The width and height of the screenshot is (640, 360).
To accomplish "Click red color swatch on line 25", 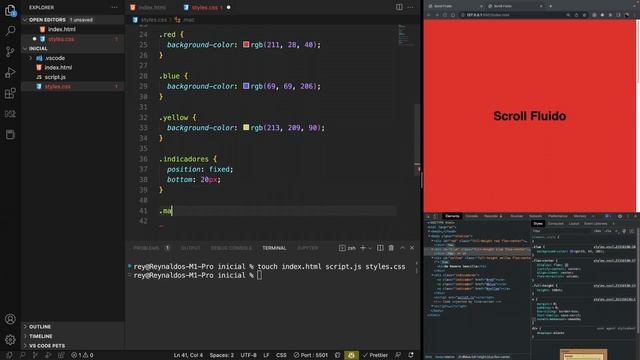I will click(246, 44).
